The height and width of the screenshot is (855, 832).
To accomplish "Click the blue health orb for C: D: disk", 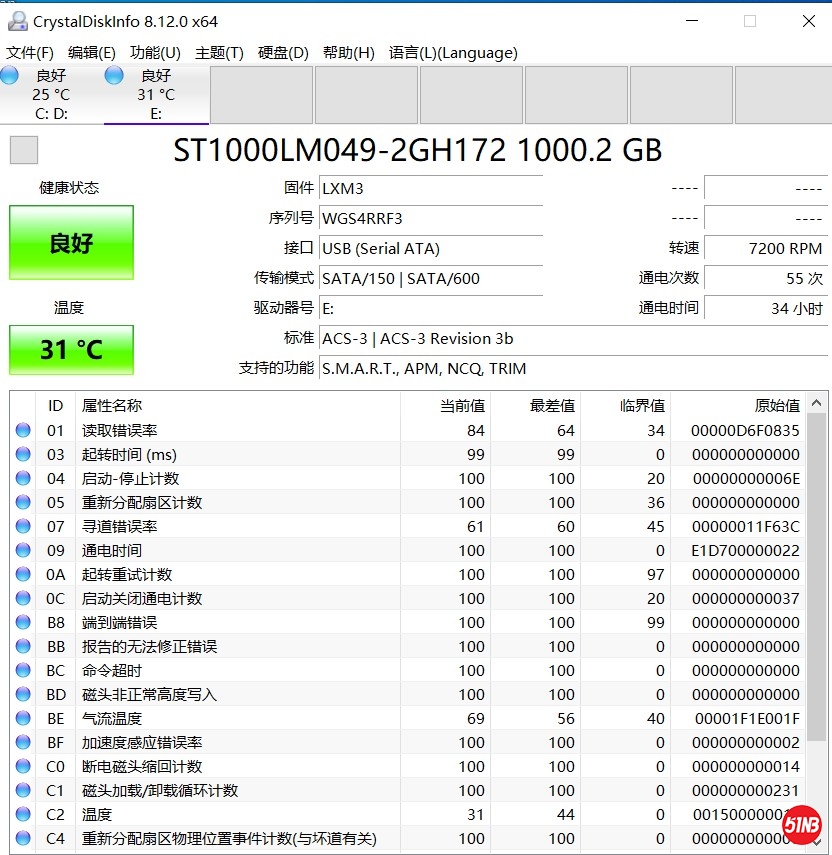I will (10, 76).
